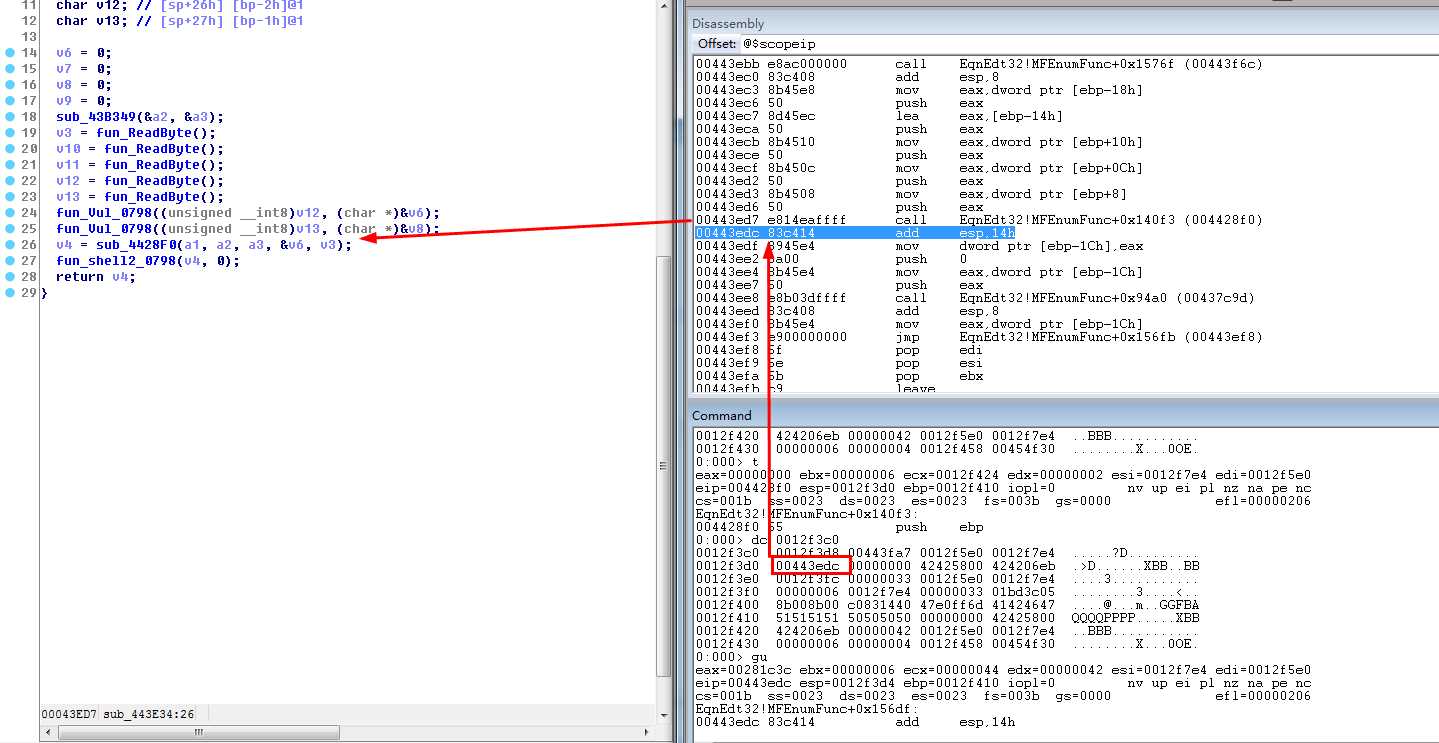1439x743 pixels.
Task: Click 'v6 = 0;' assignment line
Action: (x=84, y=52)
